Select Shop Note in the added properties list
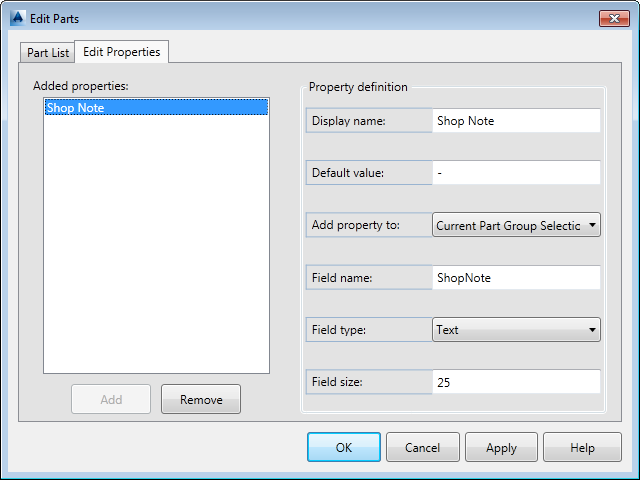 [155, 107]
